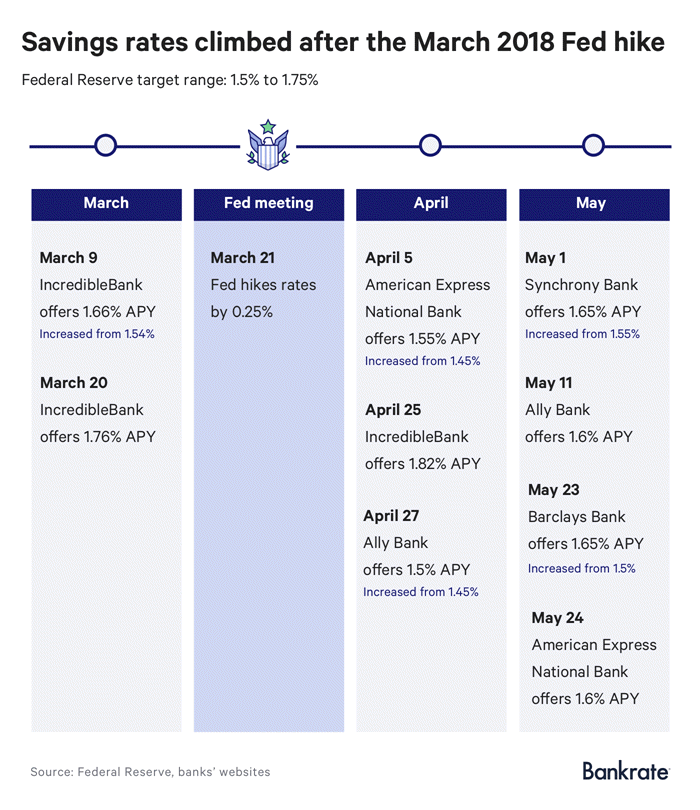Select the April timeline circle marker
The image size is (700, 810).
[x=430, y=146]
